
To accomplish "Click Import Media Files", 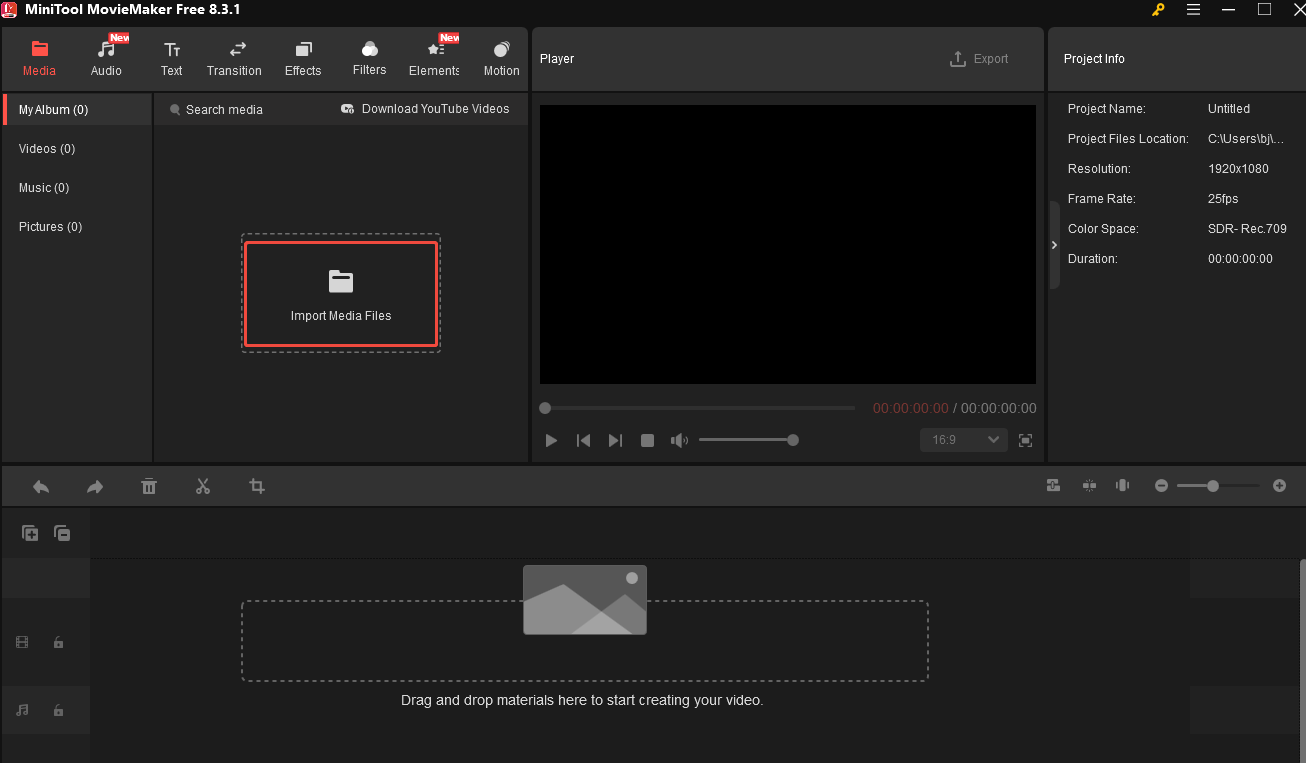I will tap(340, 294).
